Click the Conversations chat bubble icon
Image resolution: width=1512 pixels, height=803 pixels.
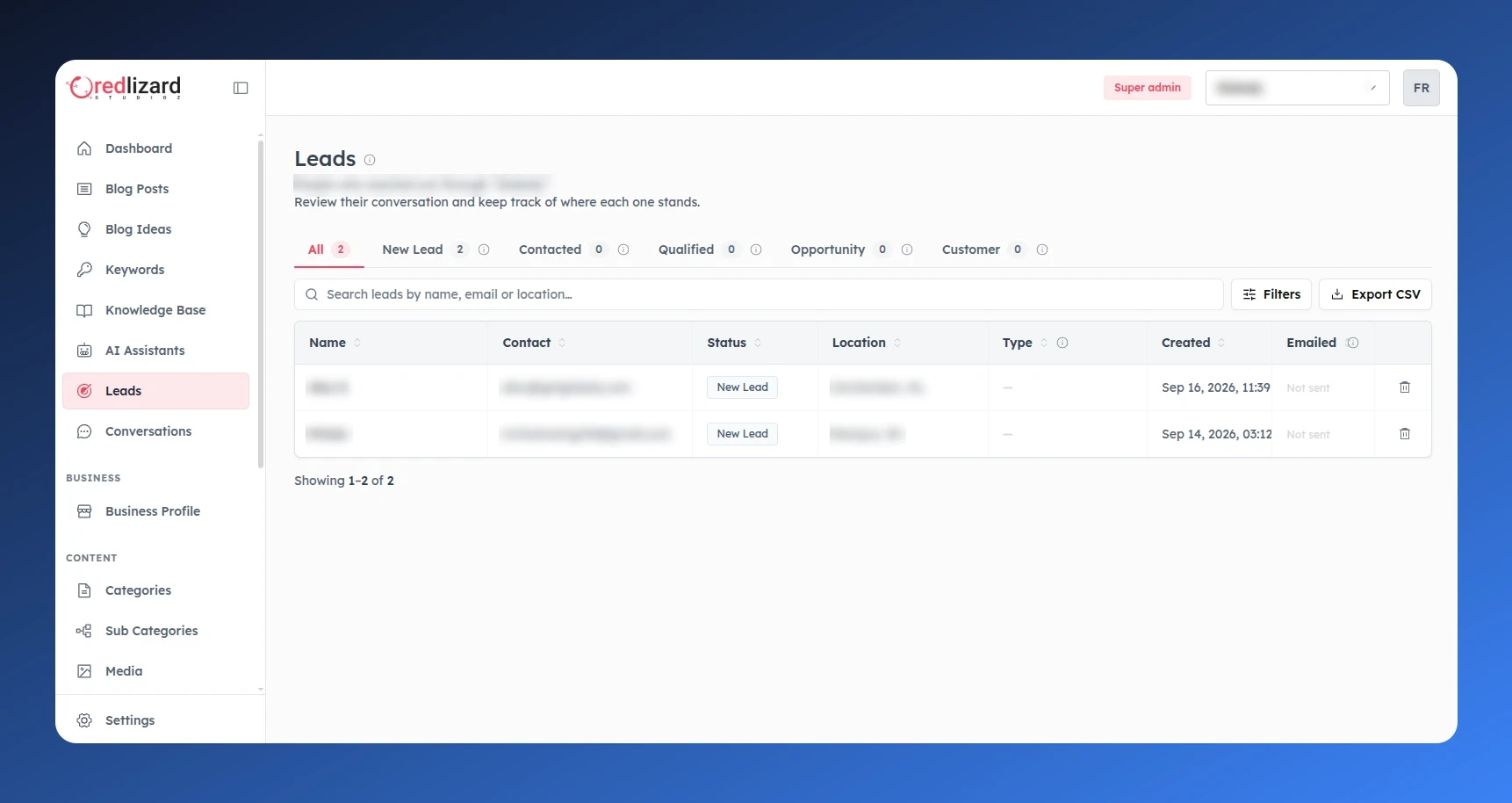84,431
